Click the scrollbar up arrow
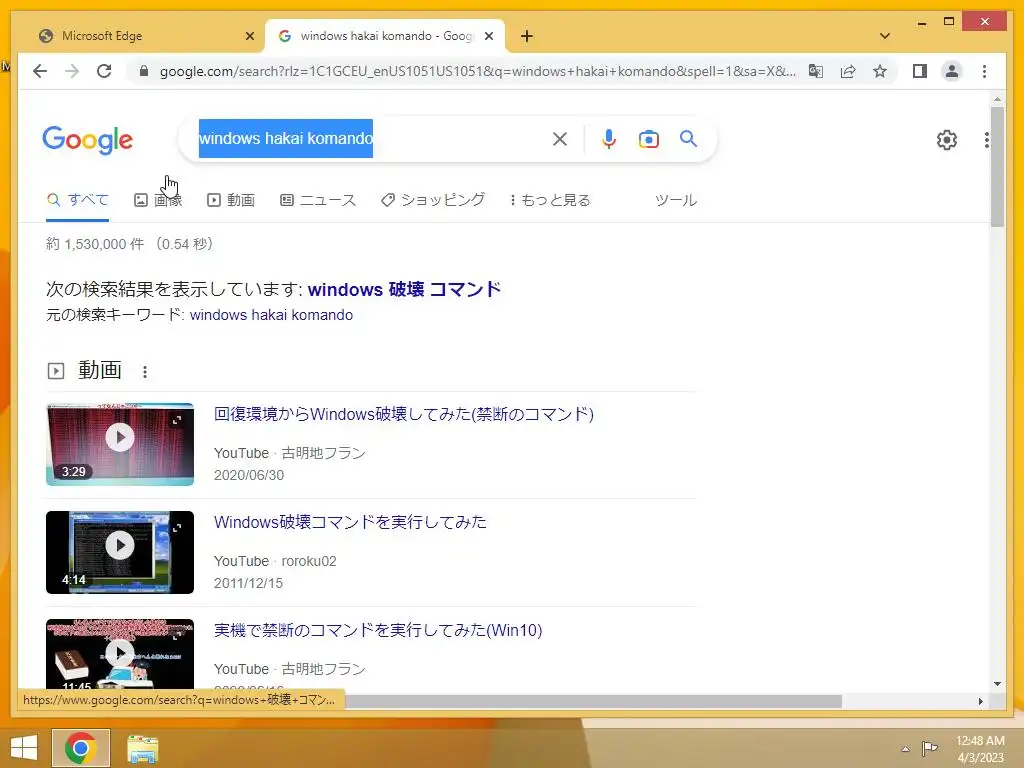Viewport: 1024px width, 768px height. point(997,99)
